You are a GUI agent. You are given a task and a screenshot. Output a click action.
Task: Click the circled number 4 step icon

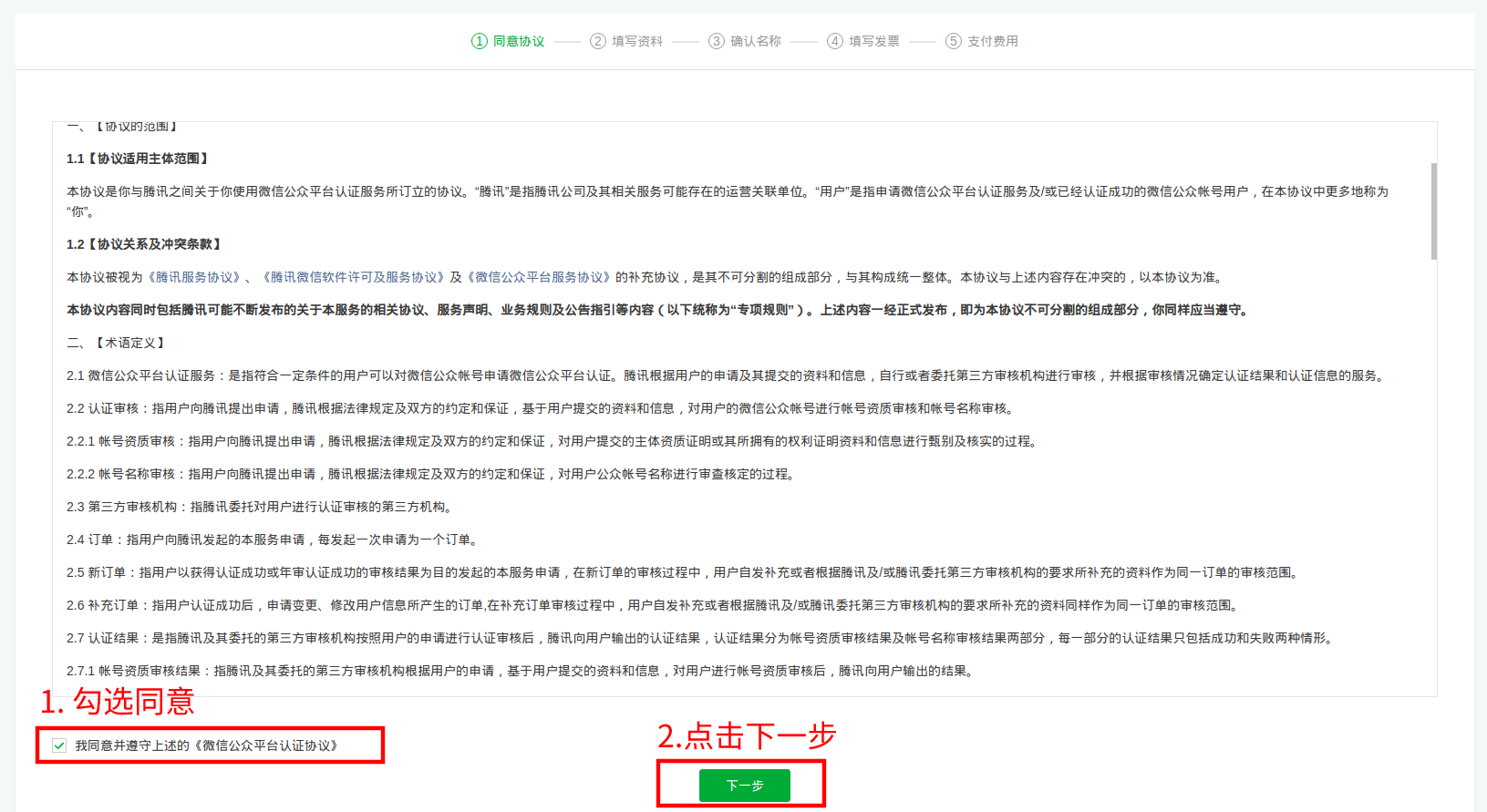[835, 41]
